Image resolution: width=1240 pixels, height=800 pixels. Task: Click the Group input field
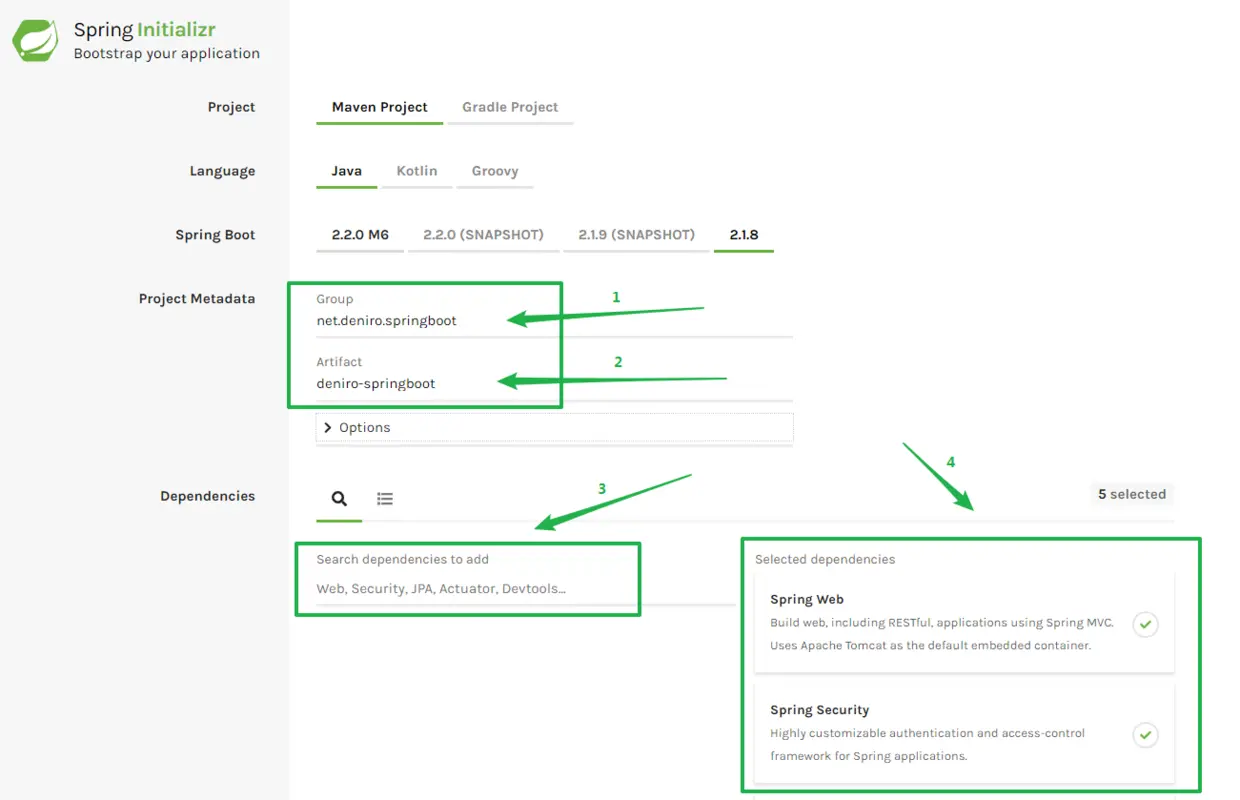(x=555, y=321)
